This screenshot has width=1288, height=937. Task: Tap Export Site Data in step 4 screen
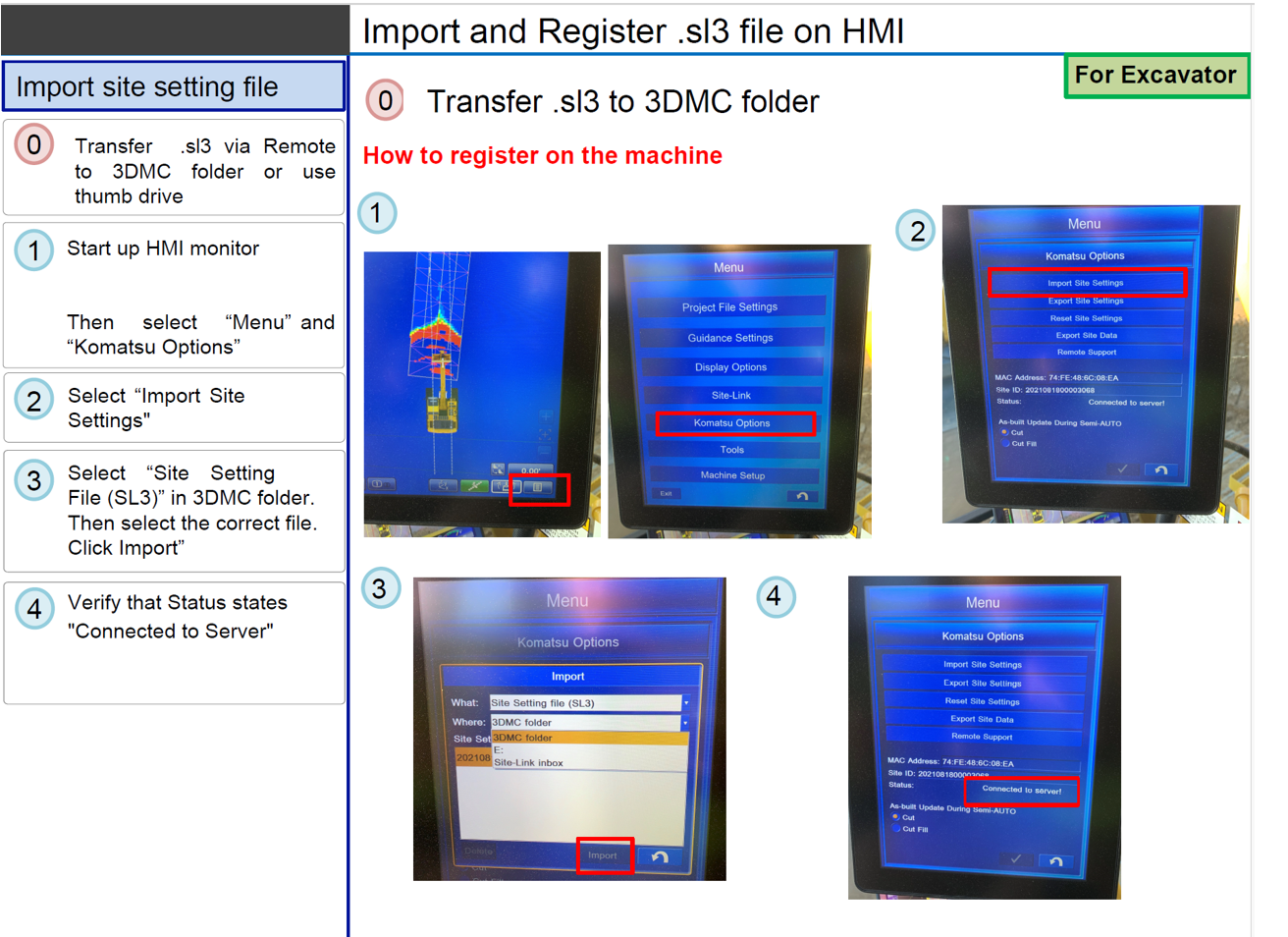pyautogui.click(x=985, y=719)
